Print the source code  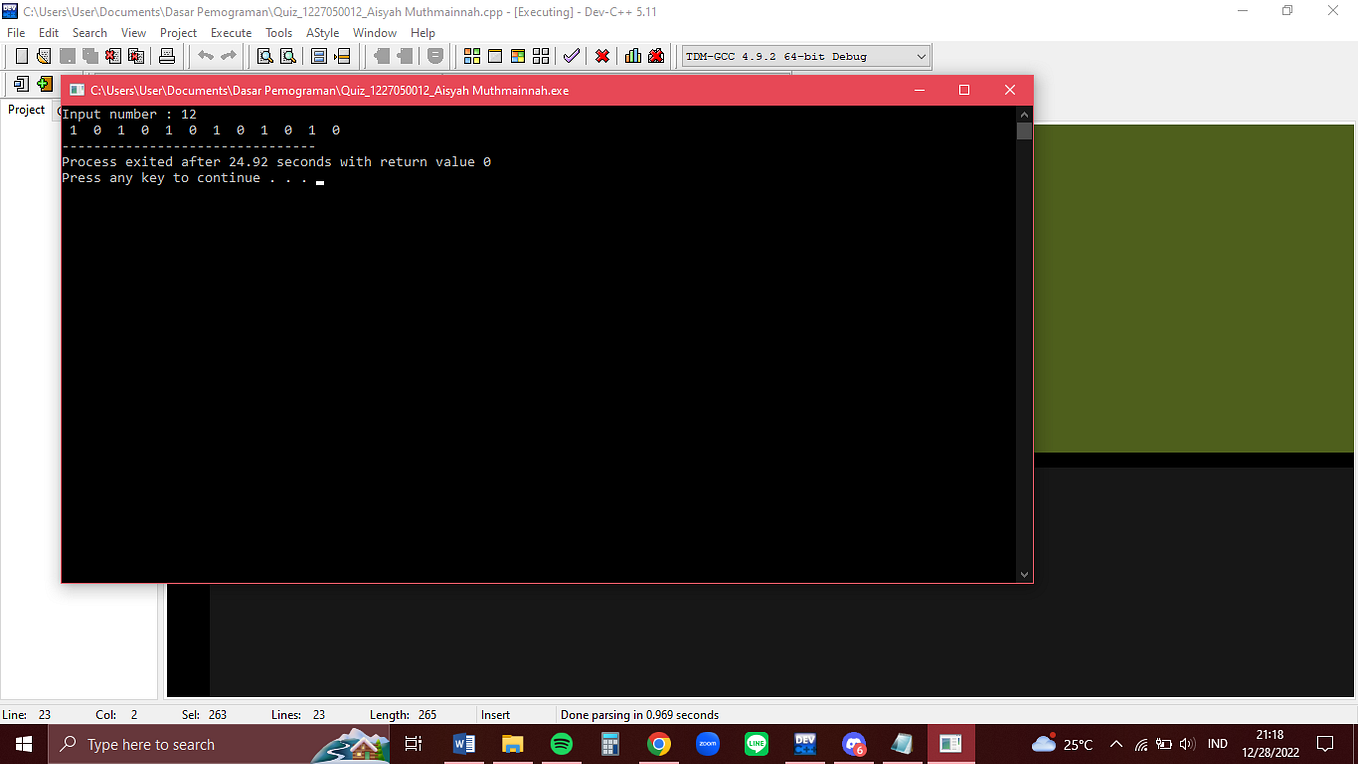tap(166, 56)
